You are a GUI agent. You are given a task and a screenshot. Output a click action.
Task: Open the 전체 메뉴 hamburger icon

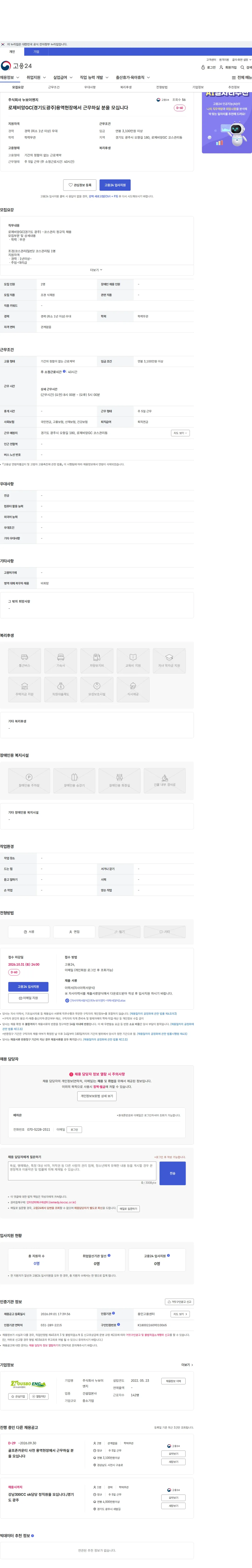pos(242,78)
